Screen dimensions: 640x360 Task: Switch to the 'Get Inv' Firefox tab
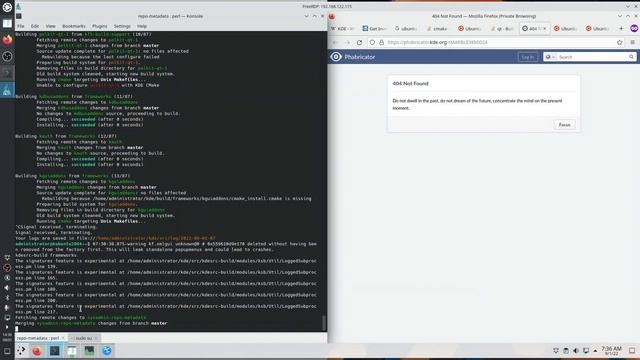point(374,29)
